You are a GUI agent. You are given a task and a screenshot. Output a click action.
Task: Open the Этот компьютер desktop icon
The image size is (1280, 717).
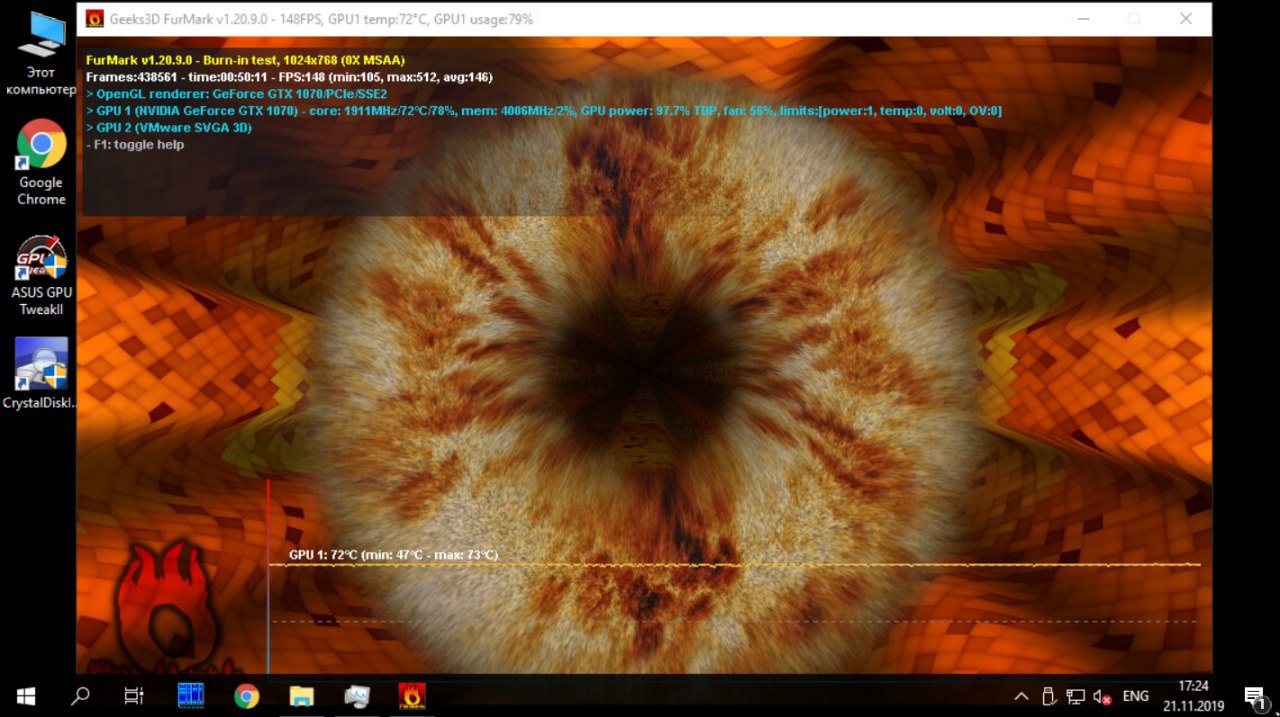tap(40, 53)
